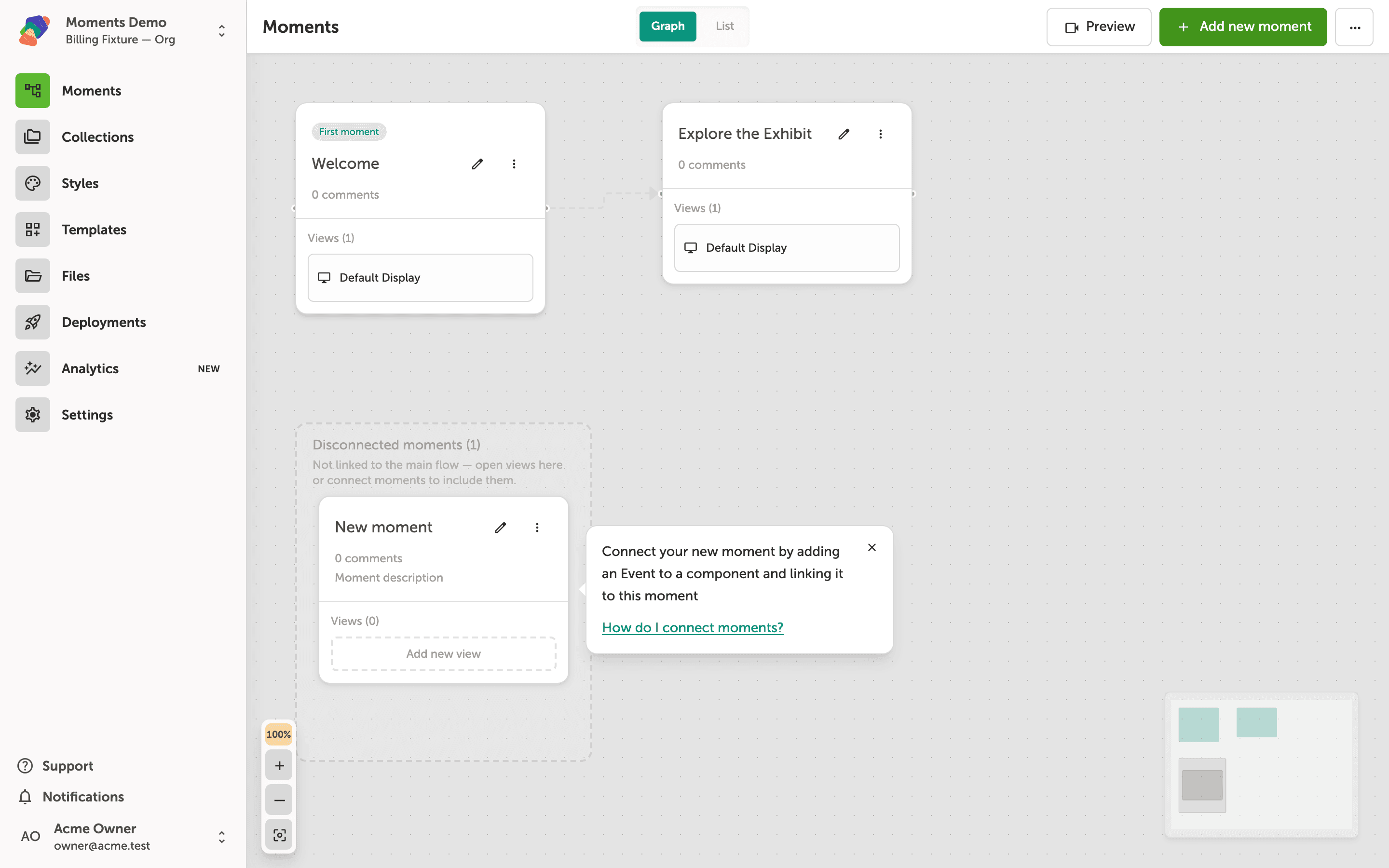Zoom in with the plus button
This screenshot has width=1389, height=868.
click(x=280, y=765)
